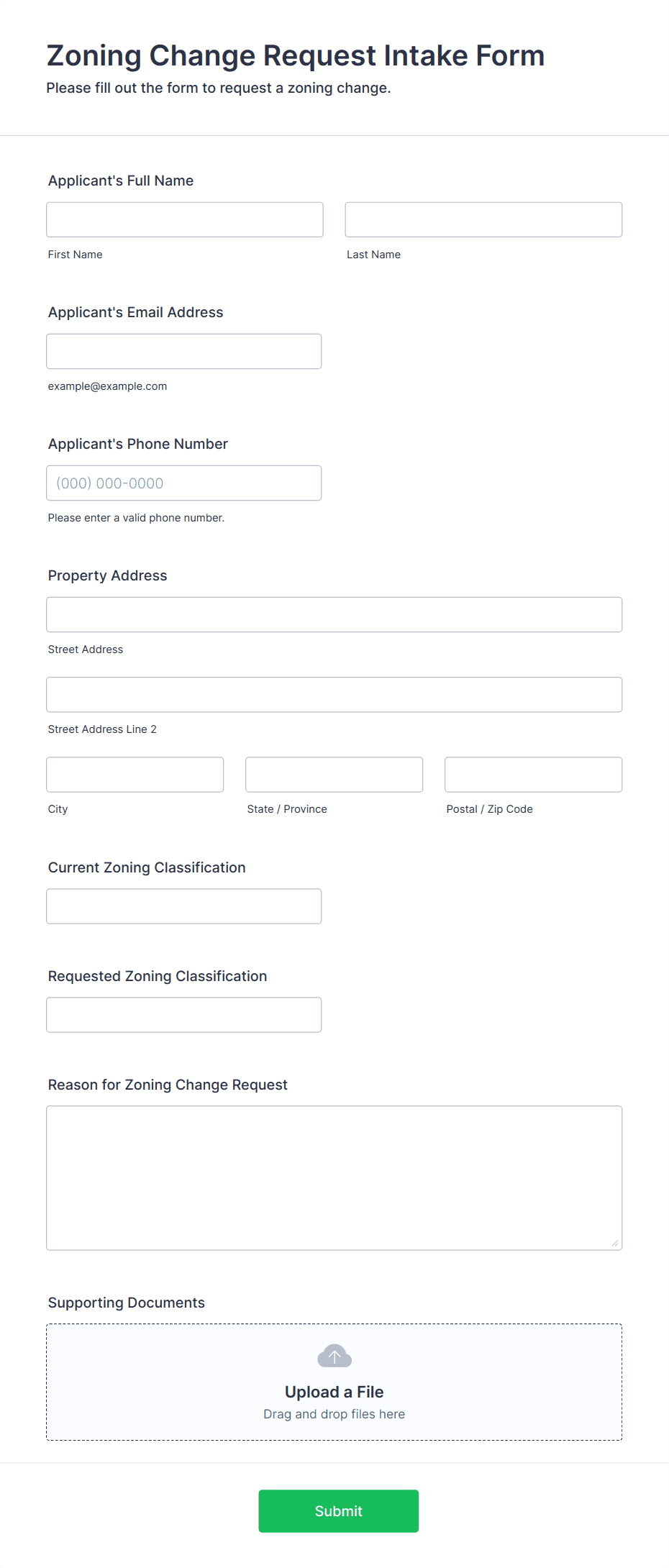
Task: Focus the Applicant's Email Address field
Action: pyautogui.click(x=184, y=351)
